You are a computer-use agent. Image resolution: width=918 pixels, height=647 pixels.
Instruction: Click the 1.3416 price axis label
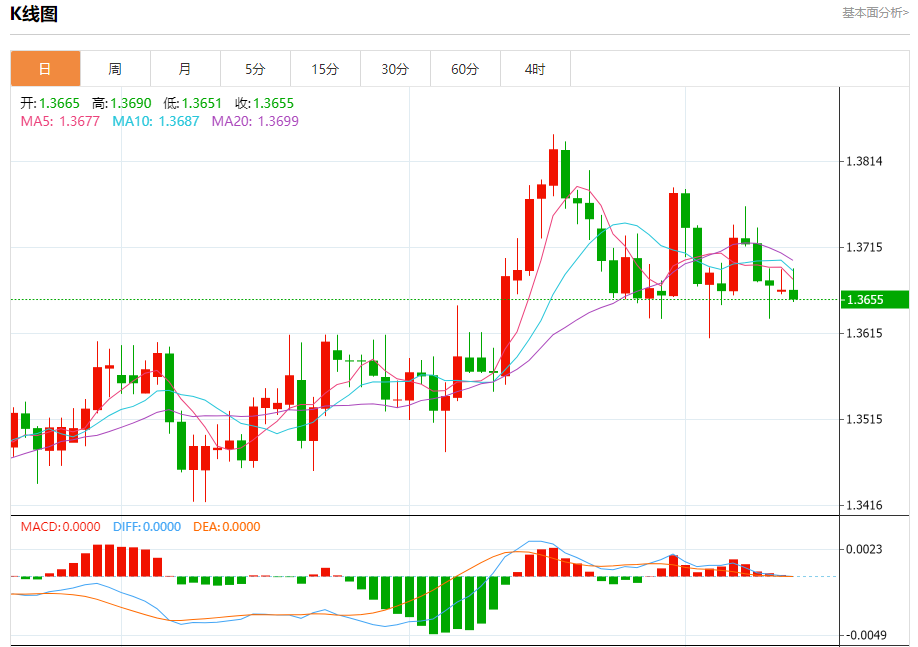[x=864, y=505]
